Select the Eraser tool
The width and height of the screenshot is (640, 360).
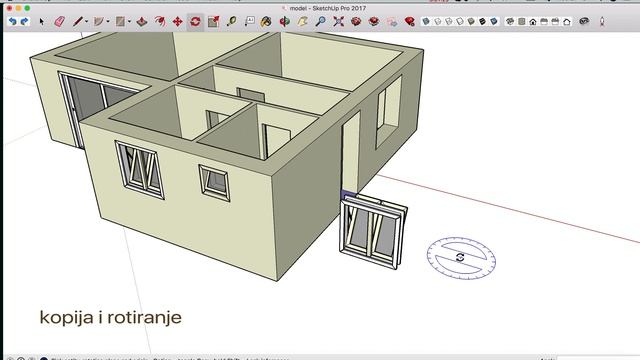click(x=60, y=21)
